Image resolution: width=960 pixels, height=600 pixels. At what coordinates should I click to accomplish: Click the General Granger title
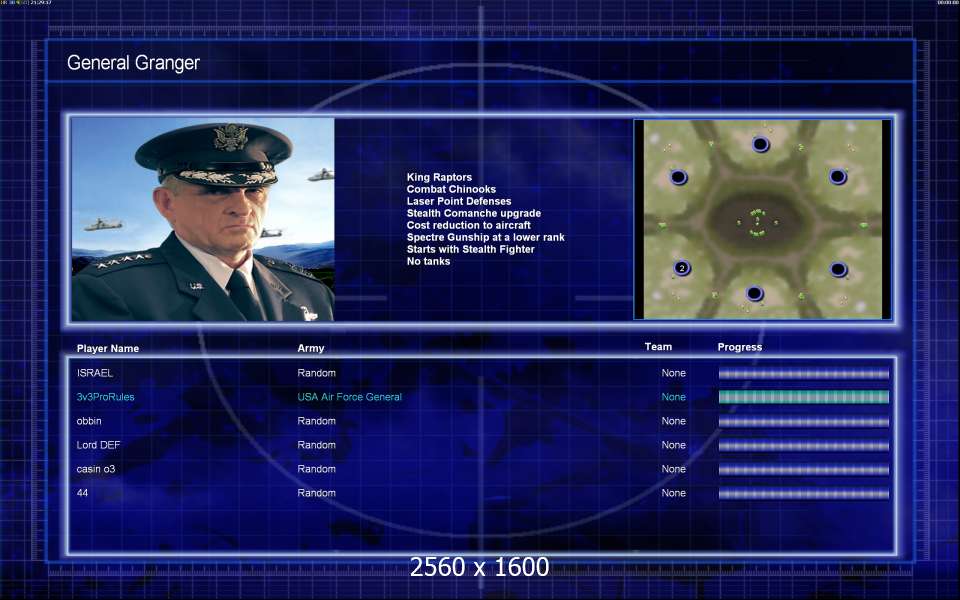133,63
